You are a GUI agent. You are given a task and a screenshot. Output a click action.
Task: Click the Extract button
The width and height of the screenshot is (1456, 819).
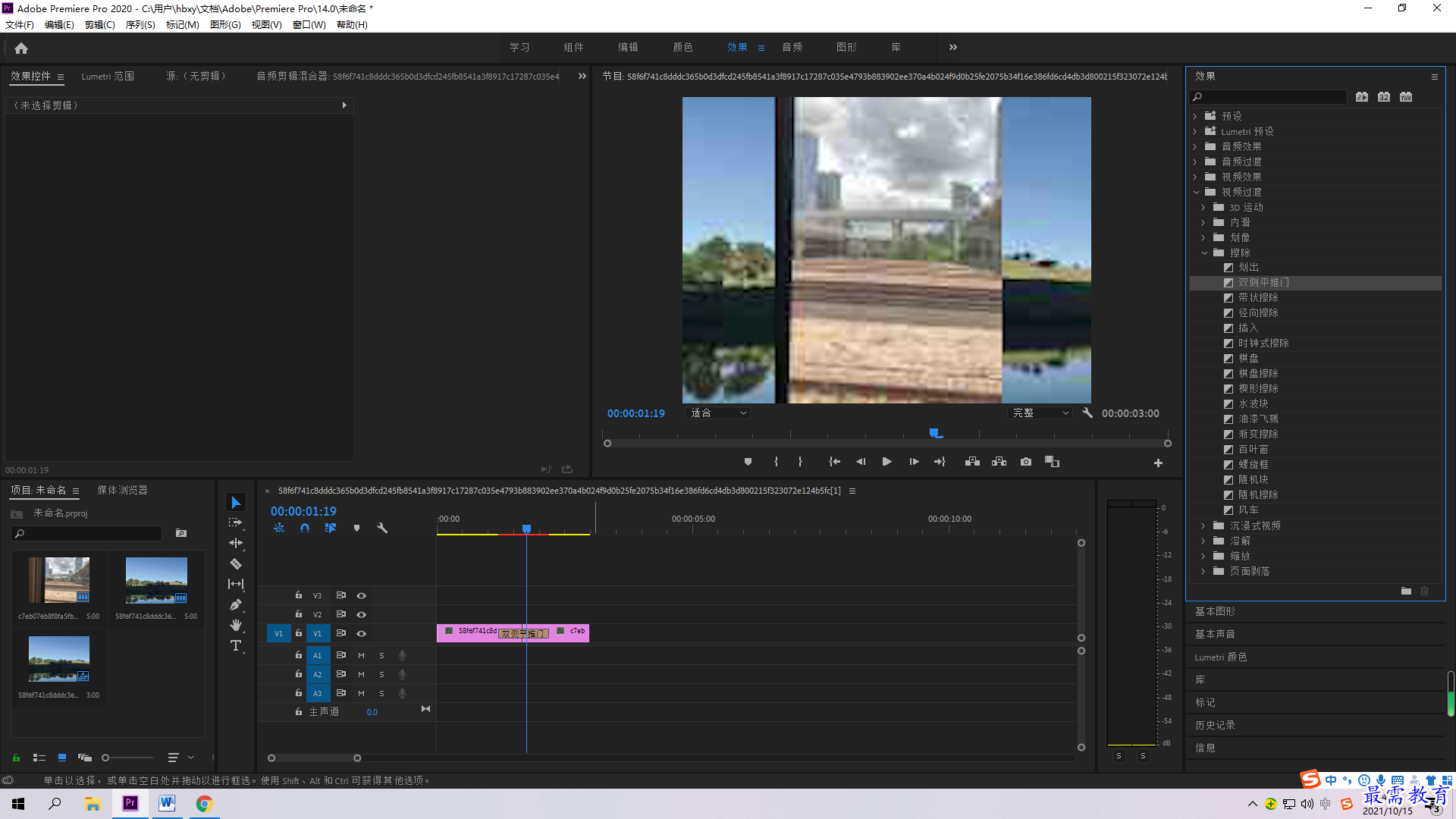[999, 462]
